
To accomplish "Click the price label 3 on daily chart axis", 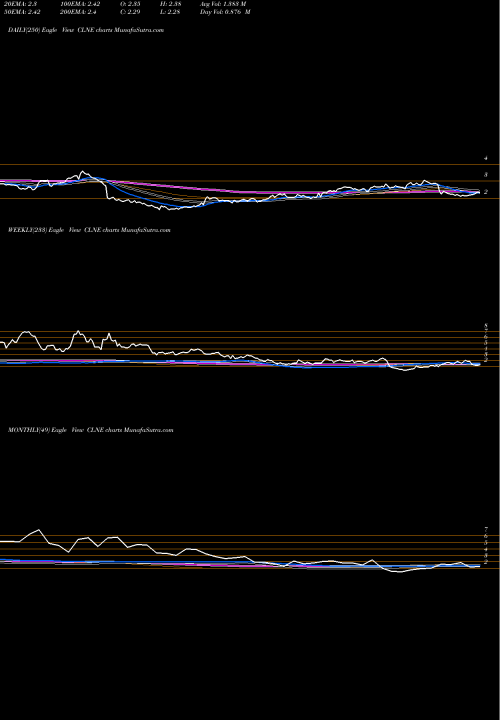I will 485,175.
